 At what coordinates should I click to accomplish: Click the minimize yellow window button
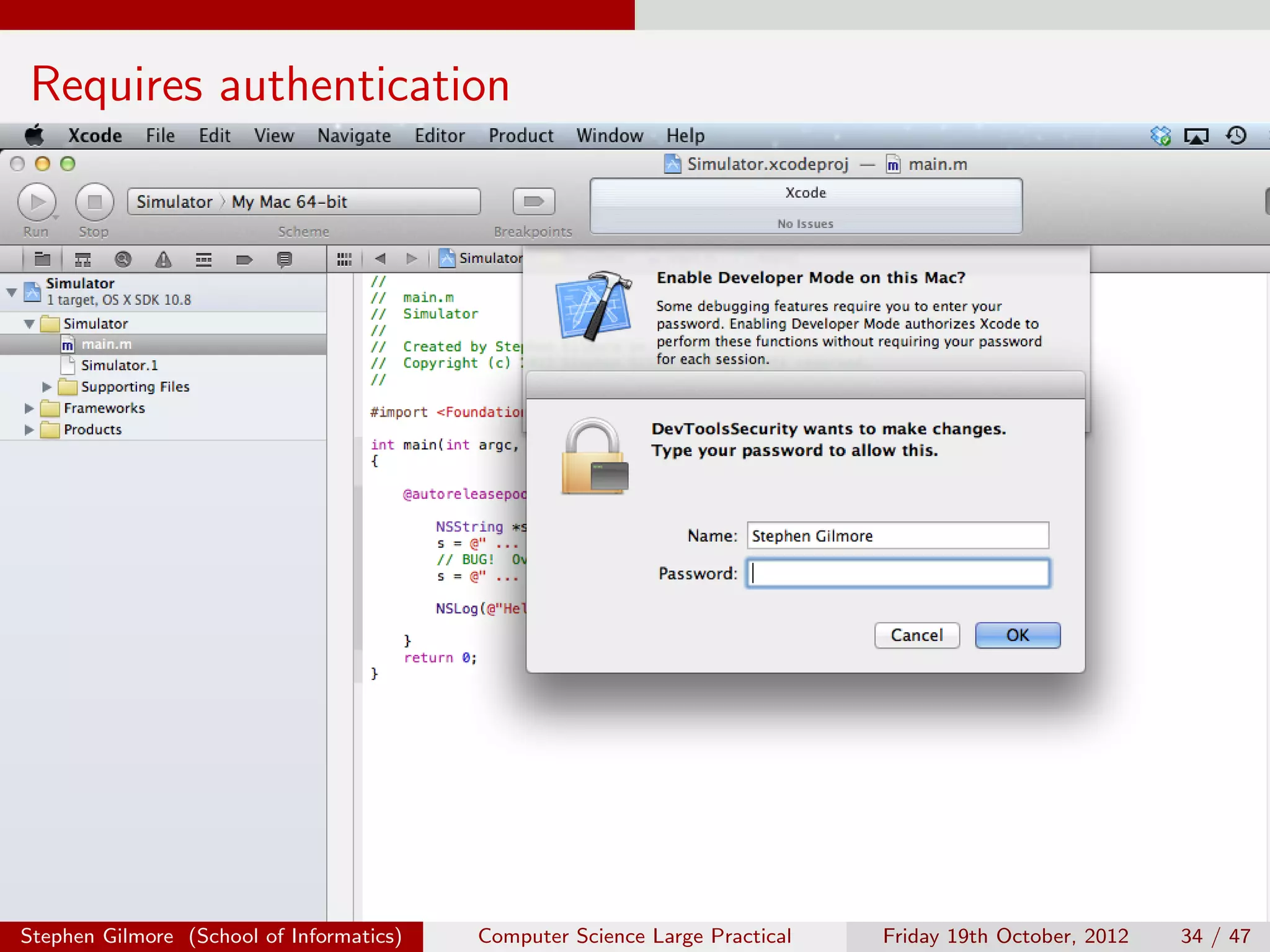[42, 164]
